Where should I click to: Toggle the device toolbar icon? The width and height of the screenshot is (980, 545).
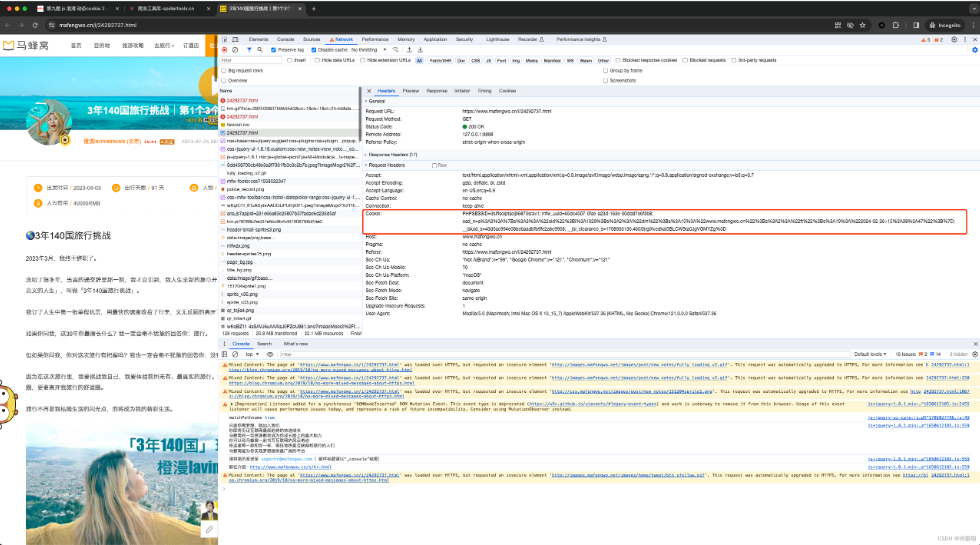[234, 38]
